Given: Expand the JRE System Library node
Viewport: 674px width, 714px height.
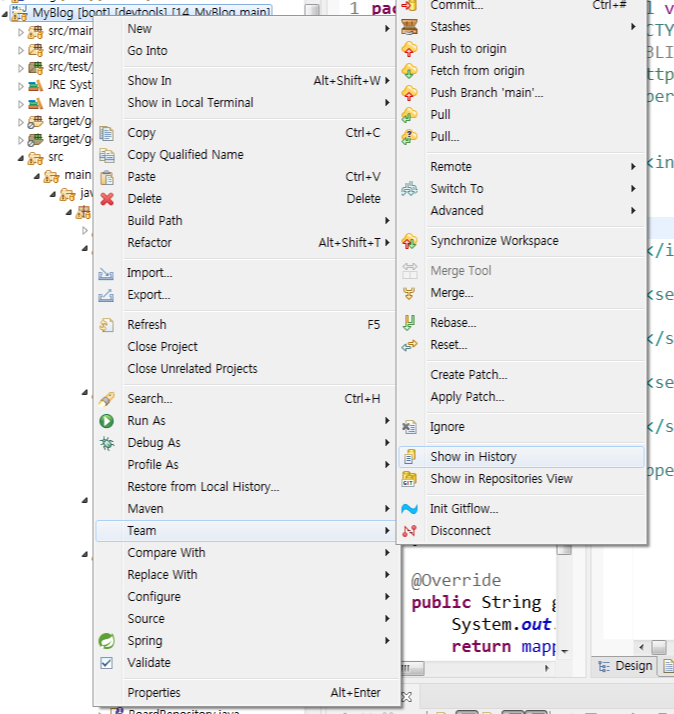Looking at the screenshot, I should point(21,86).
